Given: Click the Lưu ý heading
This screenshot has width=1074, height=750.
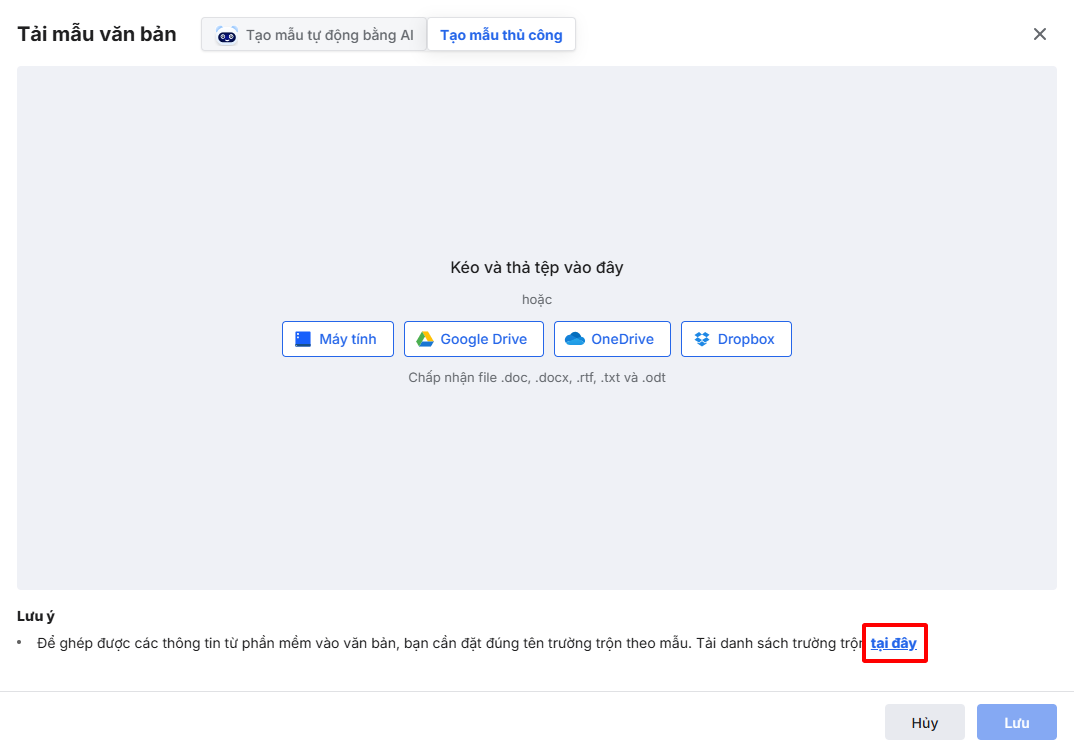Looking at the screenshot, I should pyautogui.click(x=36, y=616).
